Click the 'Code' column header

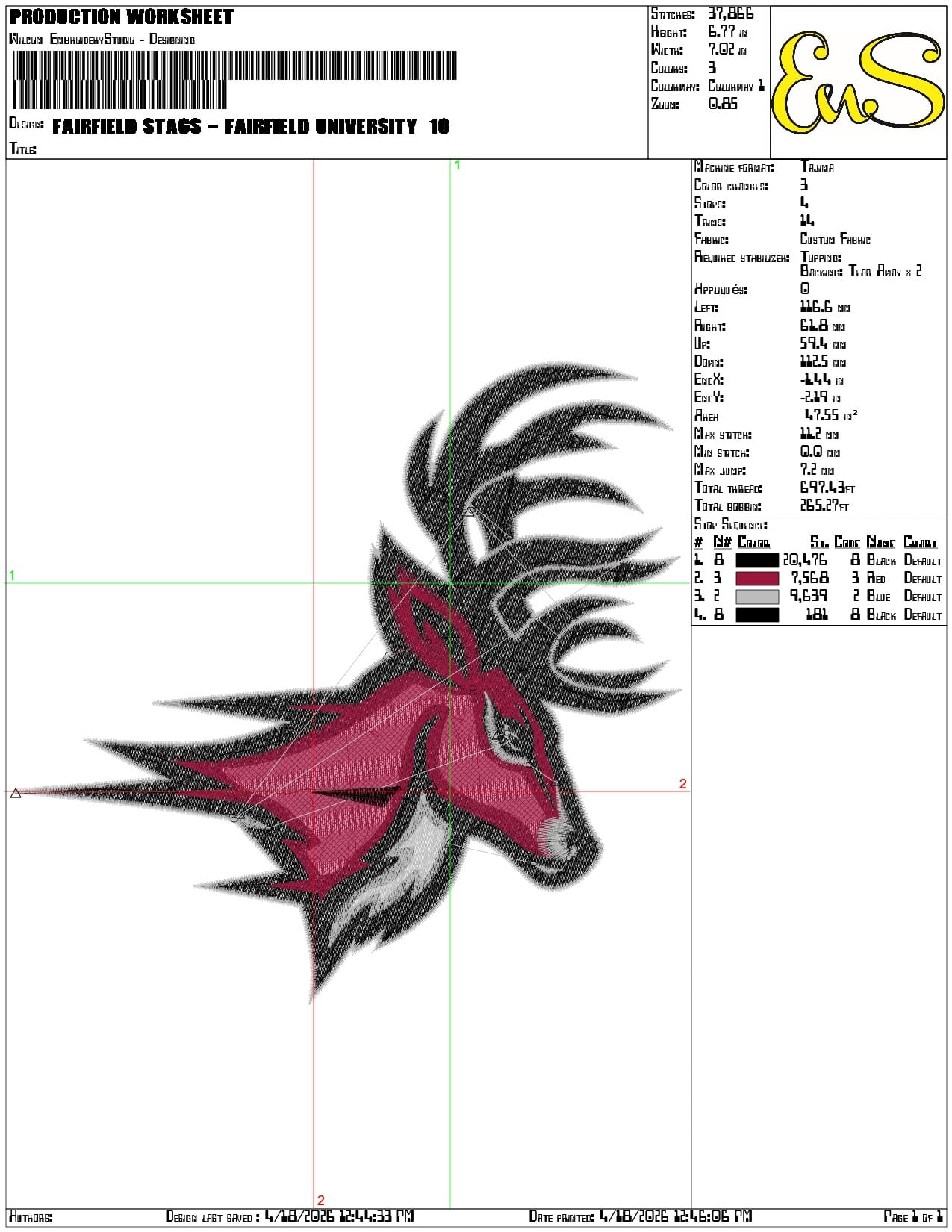point(847,542)
